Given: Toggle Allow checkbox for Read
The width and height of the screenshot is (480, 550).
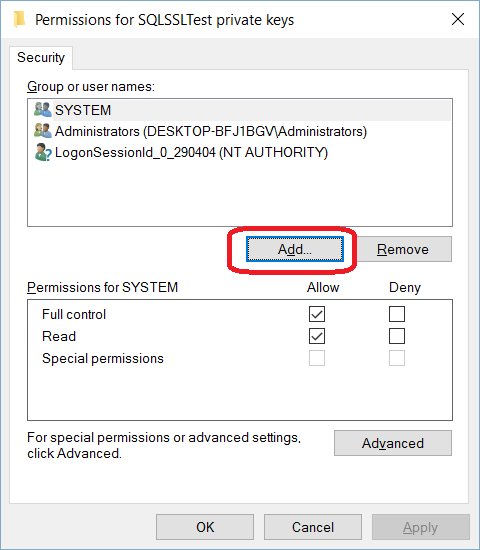Looking at the screenshot, I should click(317, 336).
